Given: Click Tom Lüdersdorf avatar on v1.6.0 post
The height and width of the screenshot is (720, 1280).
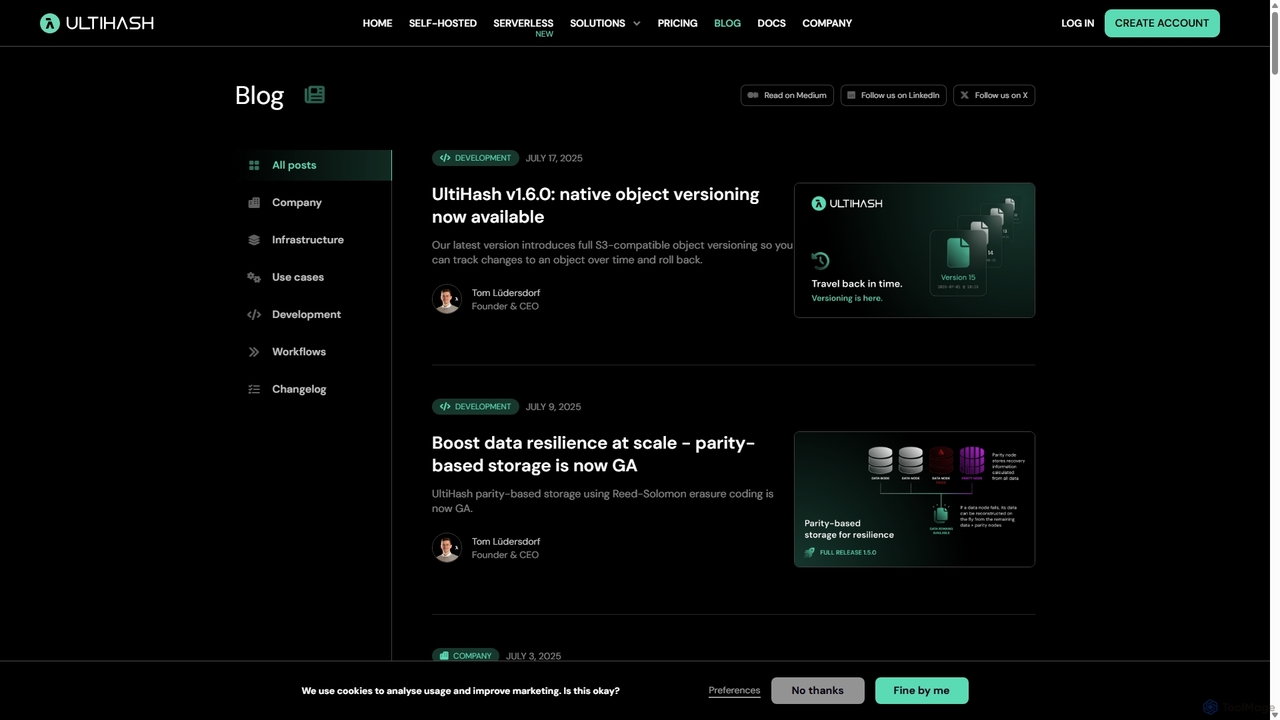Looking at the screenshot, I should coord(447,299).
